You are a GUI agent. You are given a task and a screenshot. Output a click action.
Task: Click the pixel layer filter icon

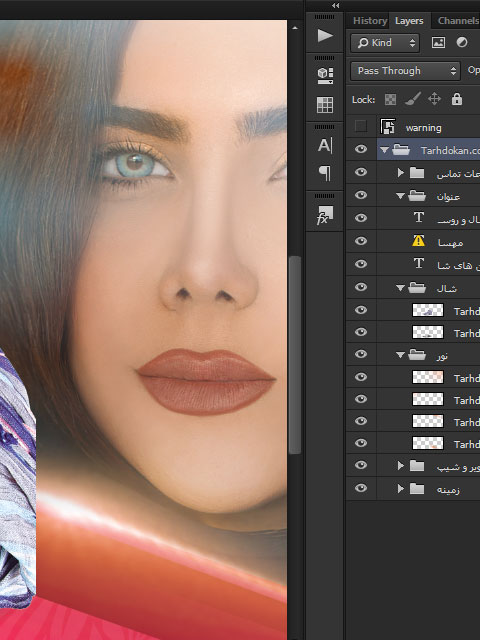438,42
